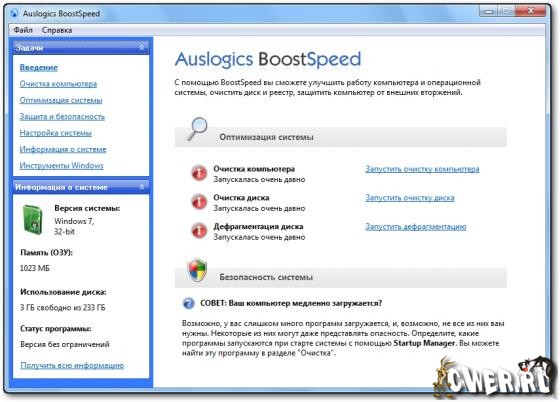Viewport: 560px width, 402px height.
Task: Click the Очистка компьютера item title
Action: click(254, 169)
